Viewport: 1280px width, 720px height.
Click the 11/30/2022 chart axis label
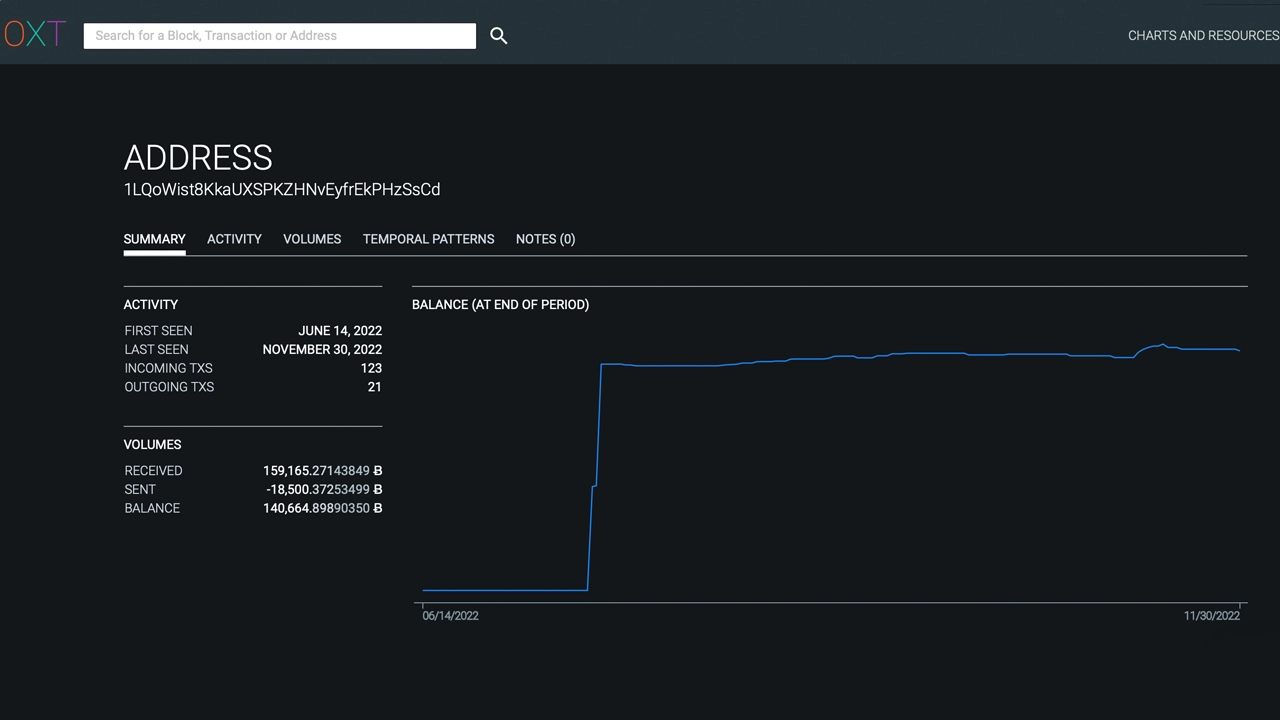1211,616
